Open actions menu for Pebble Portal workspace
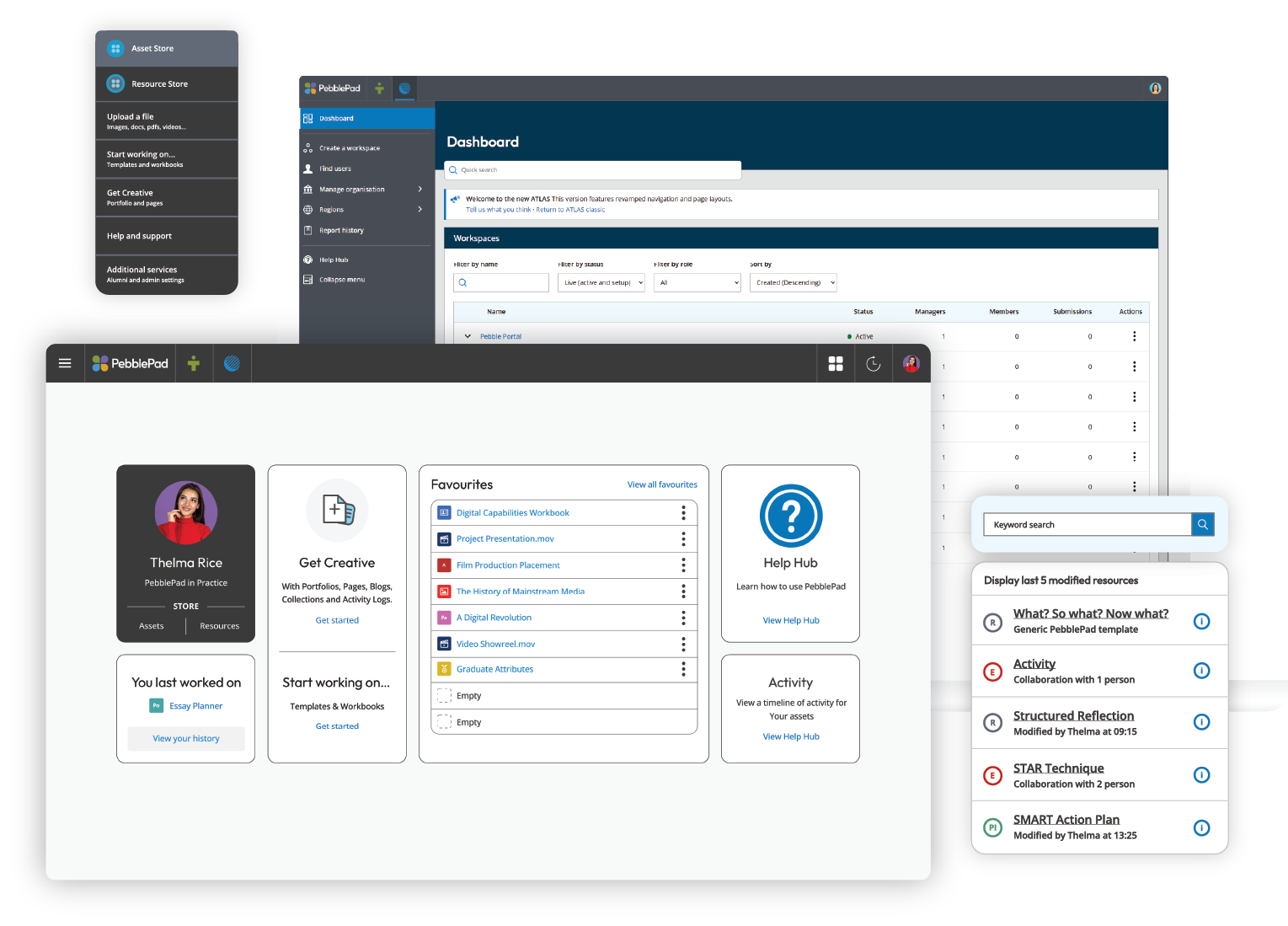This screenshot has width=1288, height=926. pyautogui.click(x=1134, y=336)
